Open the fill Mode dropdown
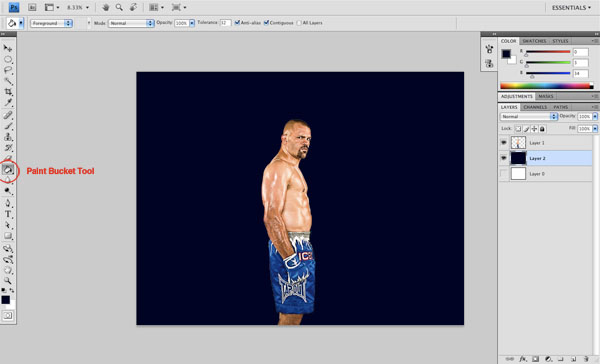This screenshot has height=364, width=600. (131, 23)
